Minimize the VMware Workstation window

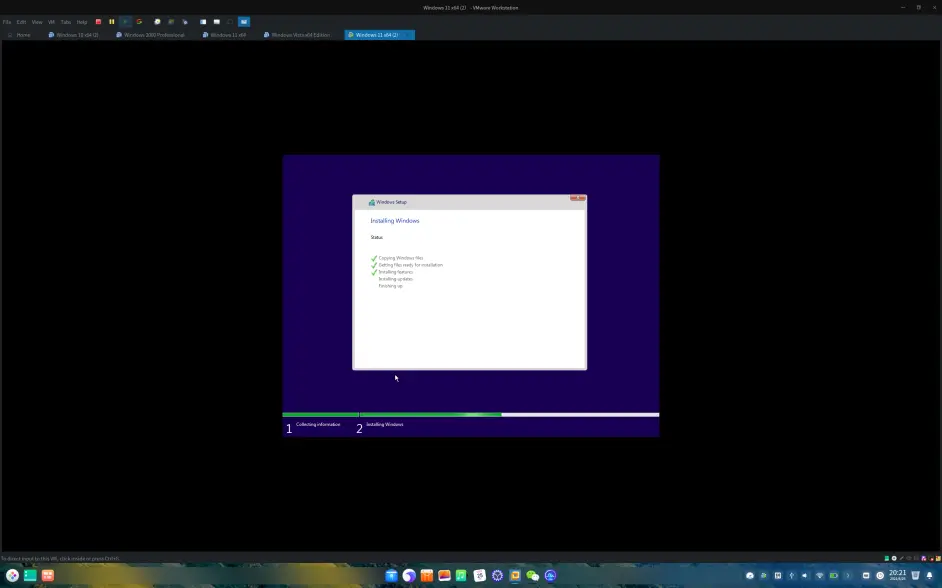click(902, 8)
